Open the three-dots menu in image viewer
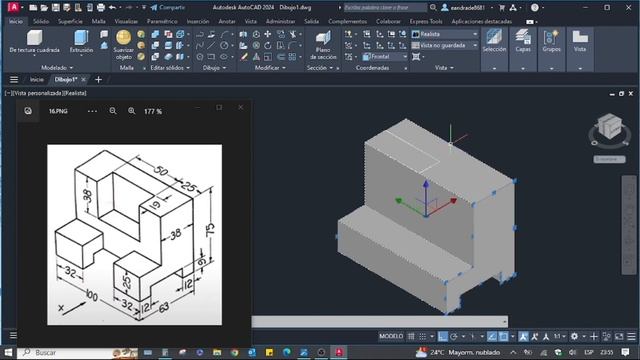The height and width of the screenshot is (360, 640). pos(92,111)
